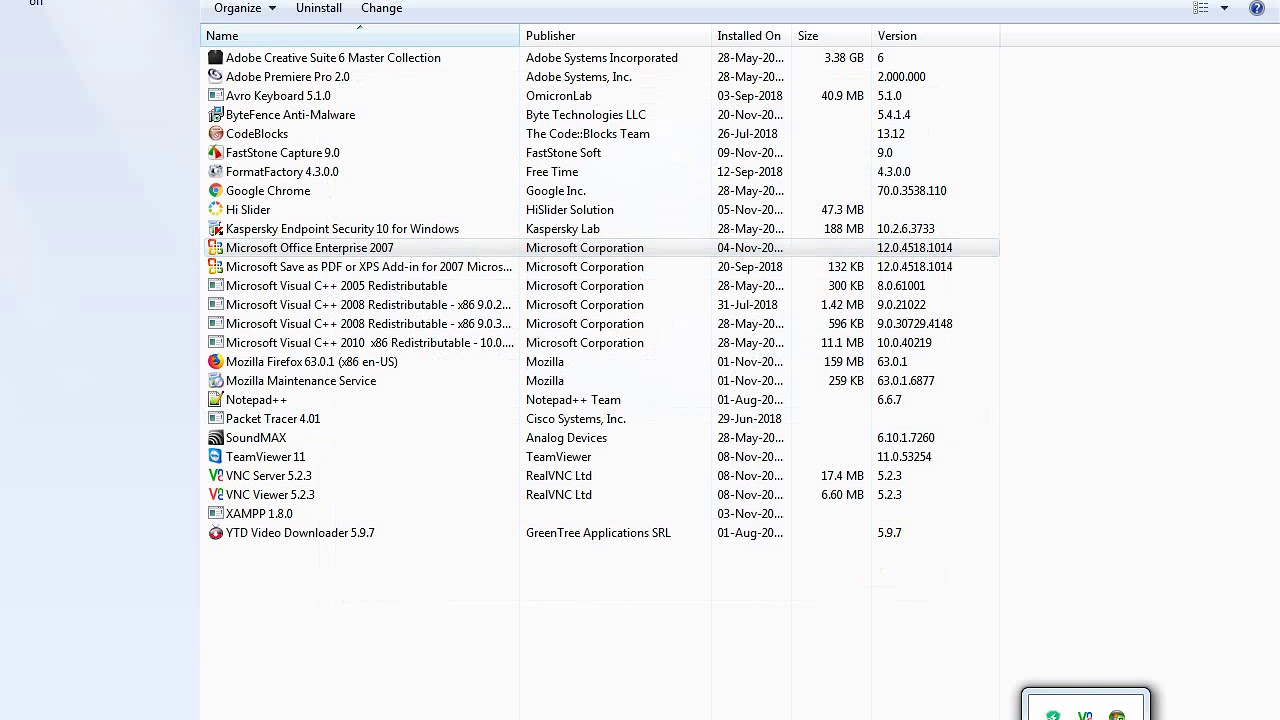Image resolution: width=1280 pixels, height=720 pixels.
Task: Click the Adobe Creative Suite 6 icon
Action: [x=215, y=58]
